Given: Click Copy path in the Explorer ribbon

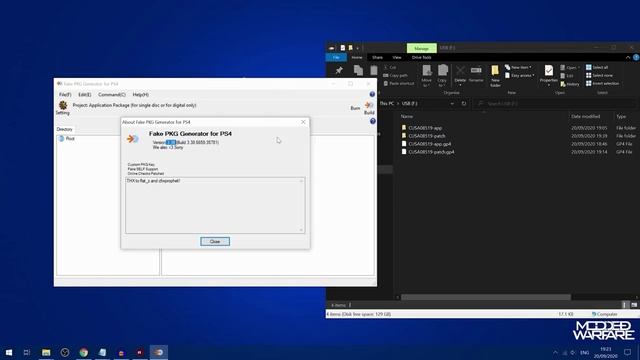Looking at the screenshot, I should pos(395,76).
